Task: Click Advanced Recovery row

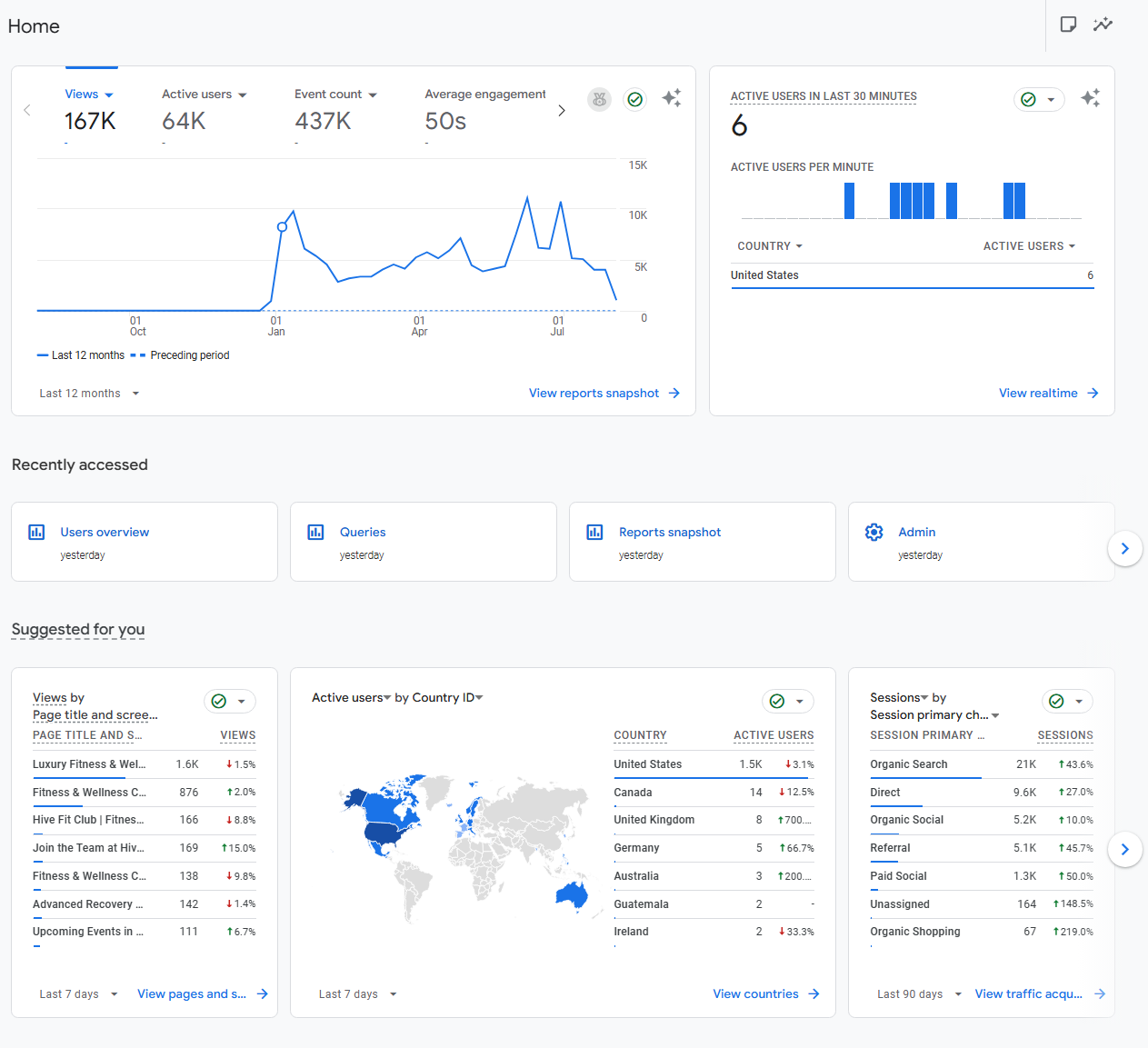Action: tap(145, 904)
